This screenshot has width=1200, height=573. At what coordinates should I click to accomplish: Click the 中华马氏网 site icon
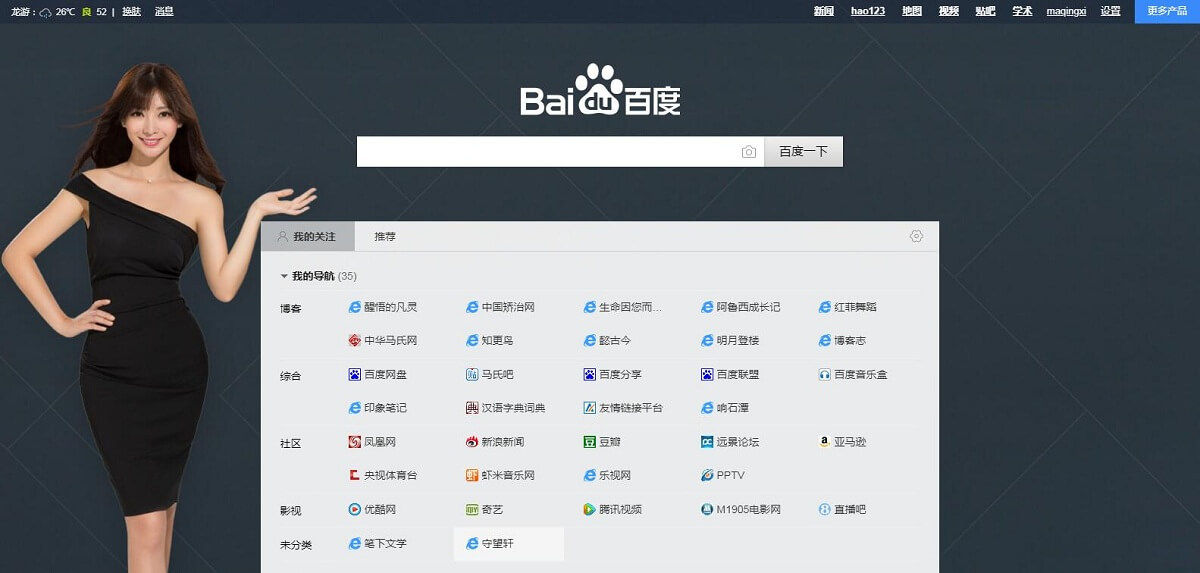click(354, 341)
